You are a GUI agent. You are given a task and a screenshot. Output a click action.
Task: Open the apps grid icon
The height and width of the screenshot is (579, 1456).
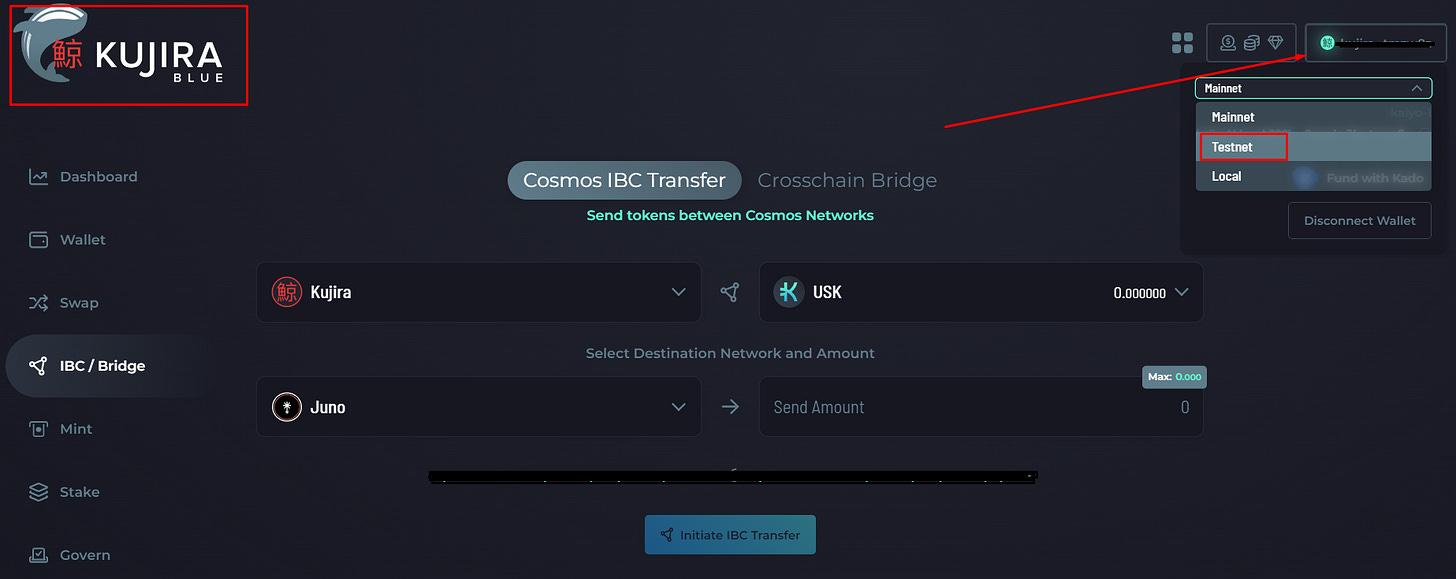point(1183,43)
